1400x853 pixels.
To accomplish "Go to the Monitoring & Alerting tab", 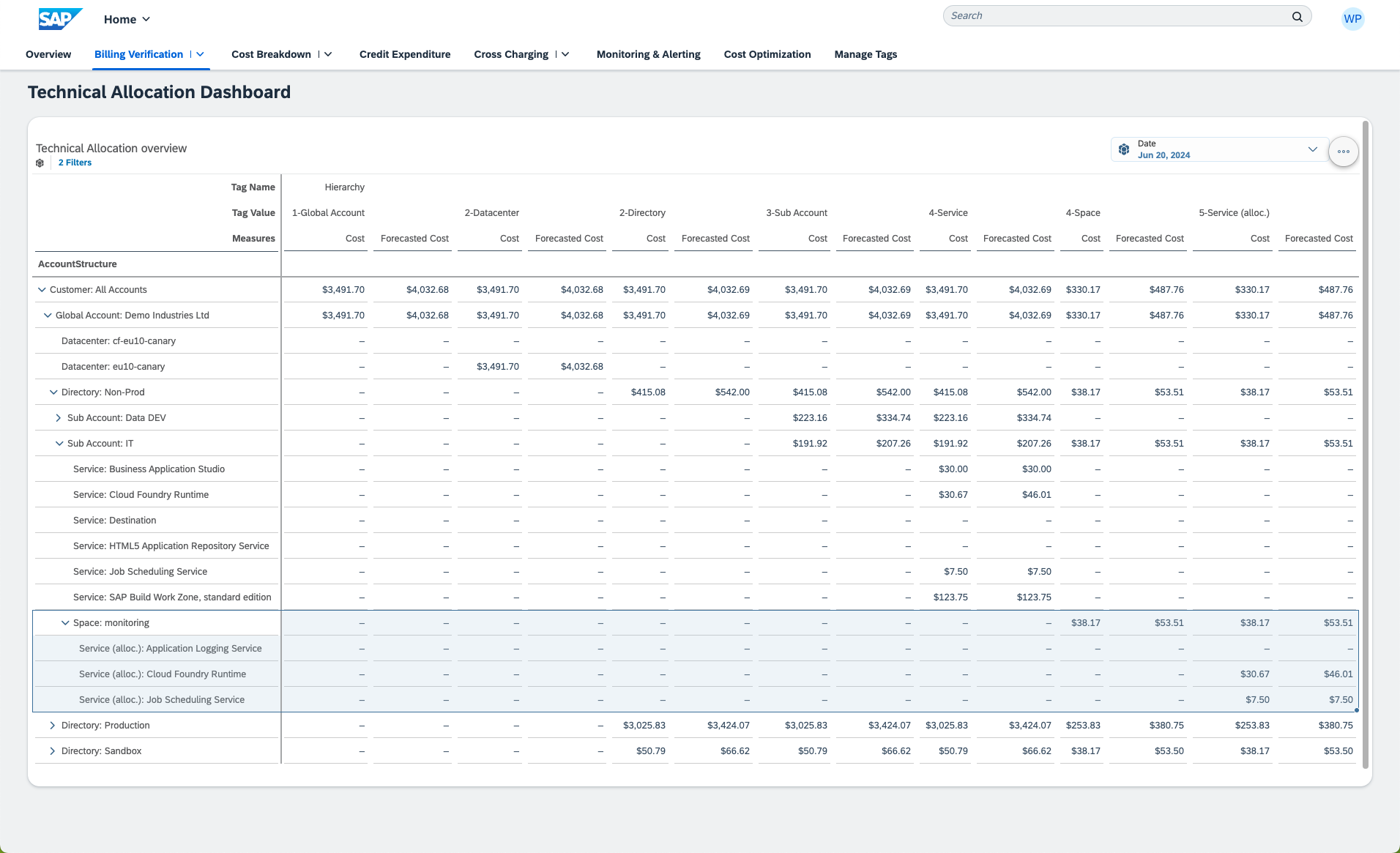I will tap(648, 54).
